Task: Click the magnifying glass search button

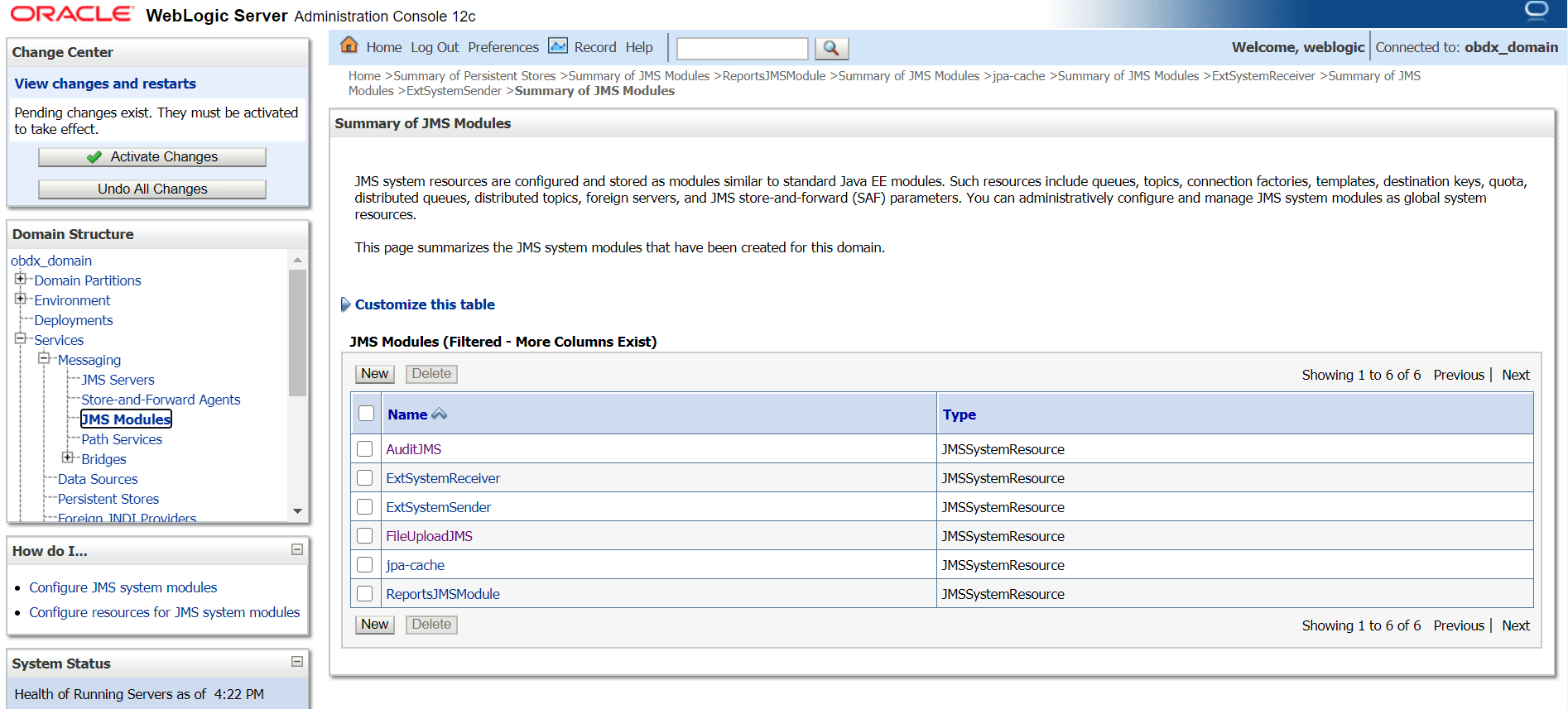Action: (831, 49)
